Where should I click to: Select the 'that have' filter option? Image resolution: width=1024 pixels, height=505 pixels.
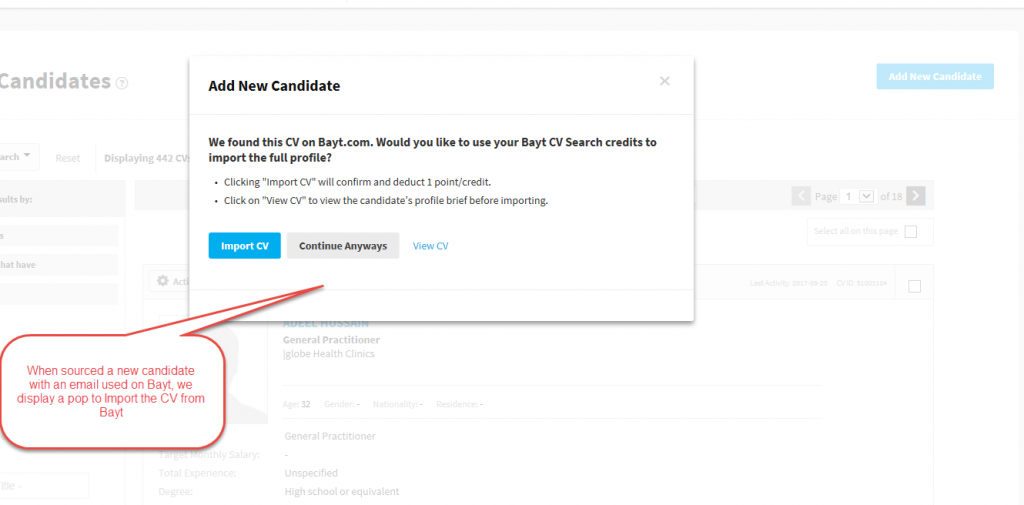[59, 265]
